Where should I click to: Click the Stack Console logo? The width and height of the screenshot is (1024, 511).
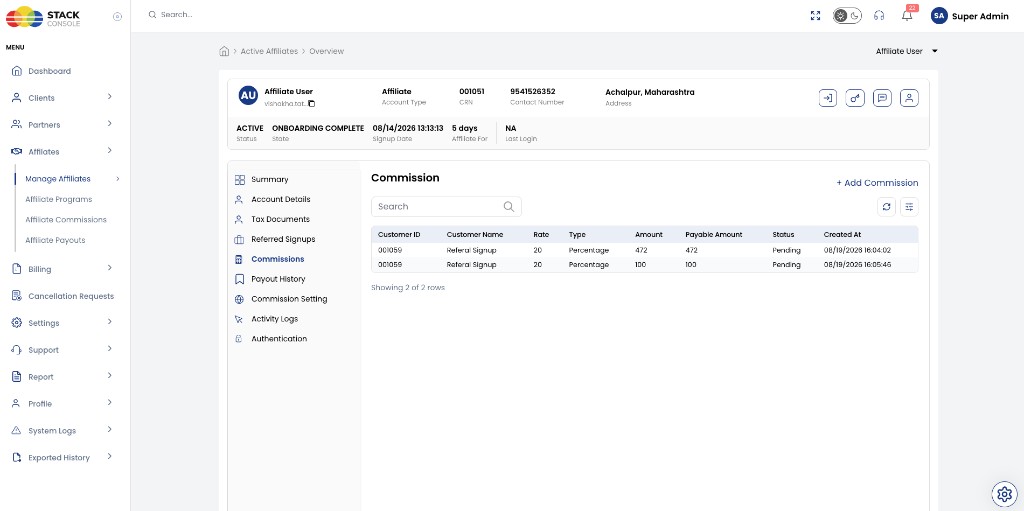click(x=43, y=16)
